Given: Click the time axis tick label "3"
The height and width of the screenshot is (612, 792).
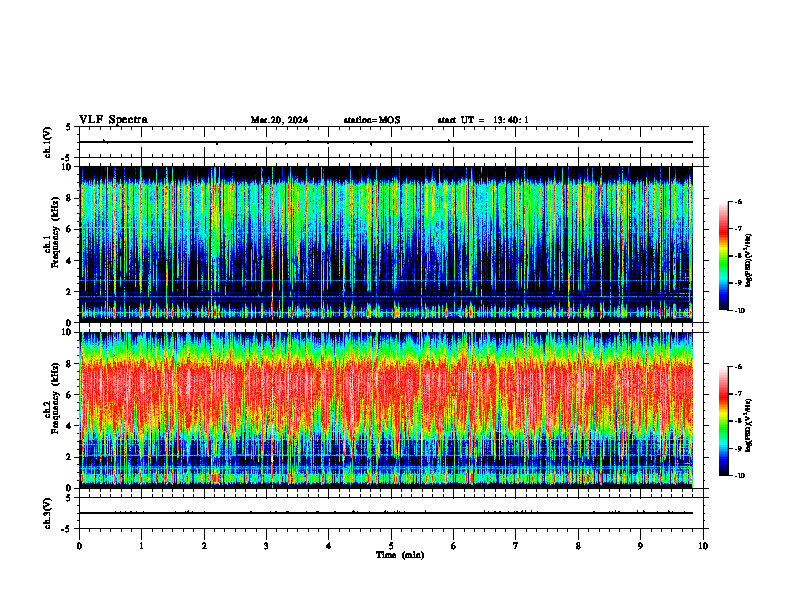Looking at the screenshot, I should tap(266, 546).
